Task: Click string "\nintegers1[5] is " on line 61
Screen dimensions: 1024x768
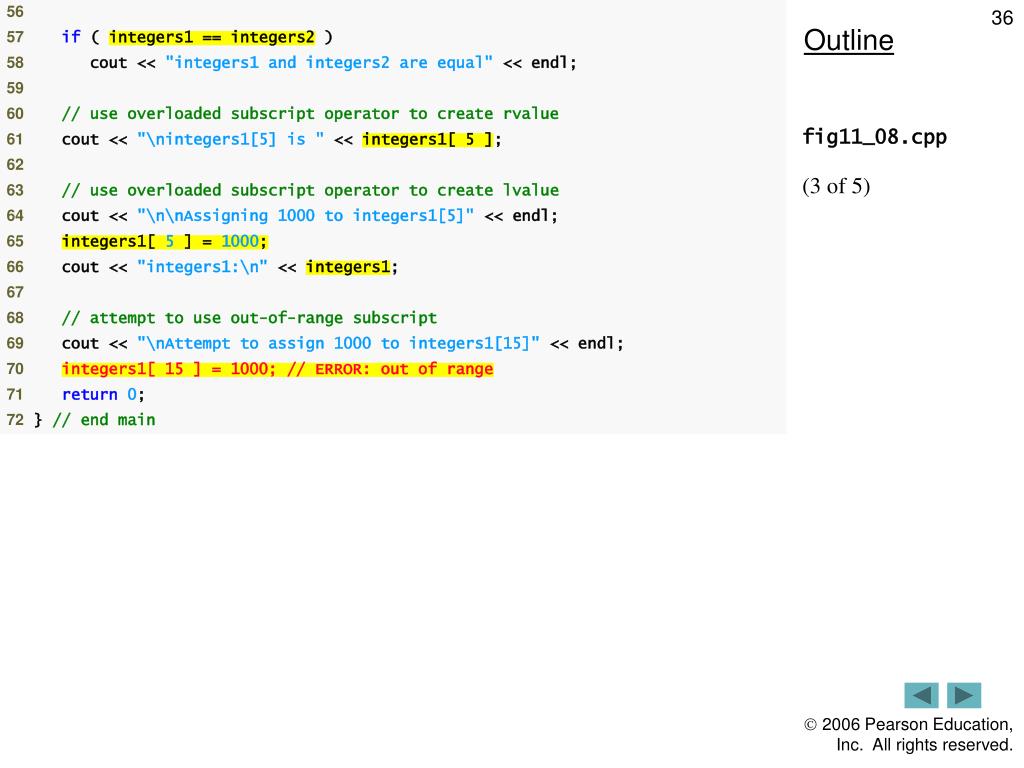Action: (231, 139)
